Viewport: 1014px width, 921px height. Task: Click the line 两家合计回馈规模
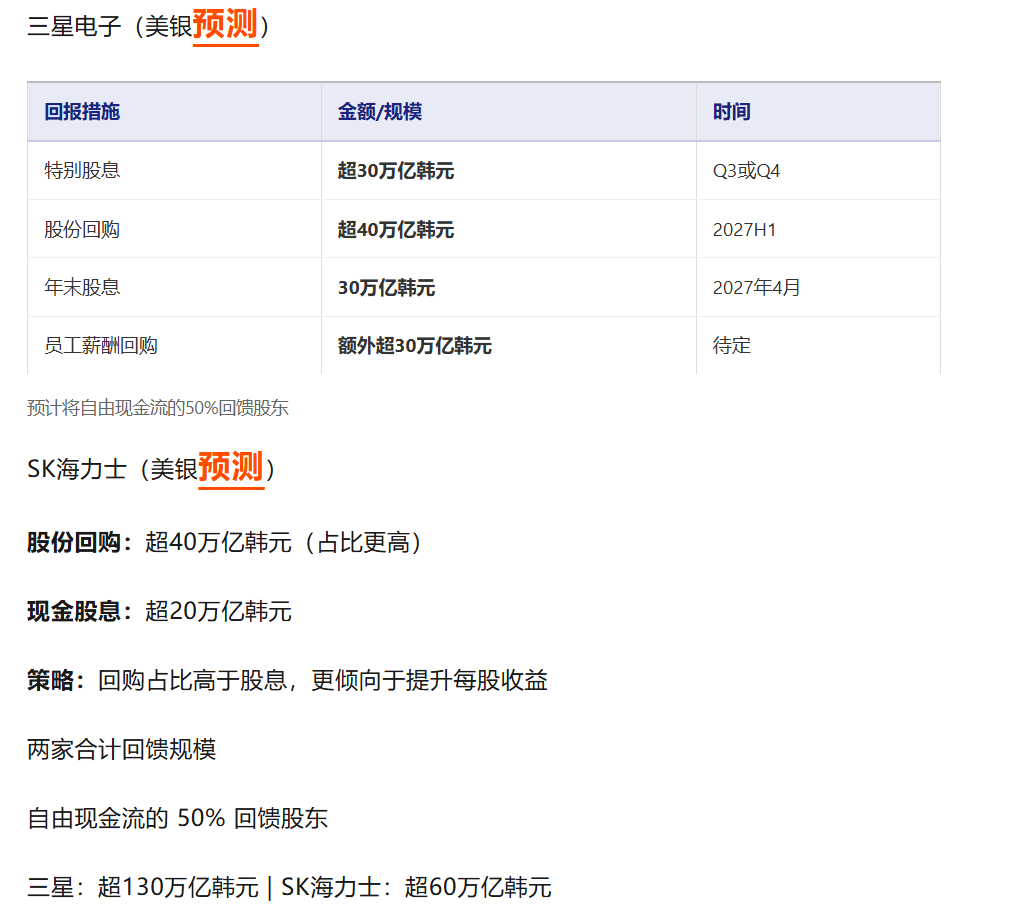pyautogui.click(x=122, y=750)
